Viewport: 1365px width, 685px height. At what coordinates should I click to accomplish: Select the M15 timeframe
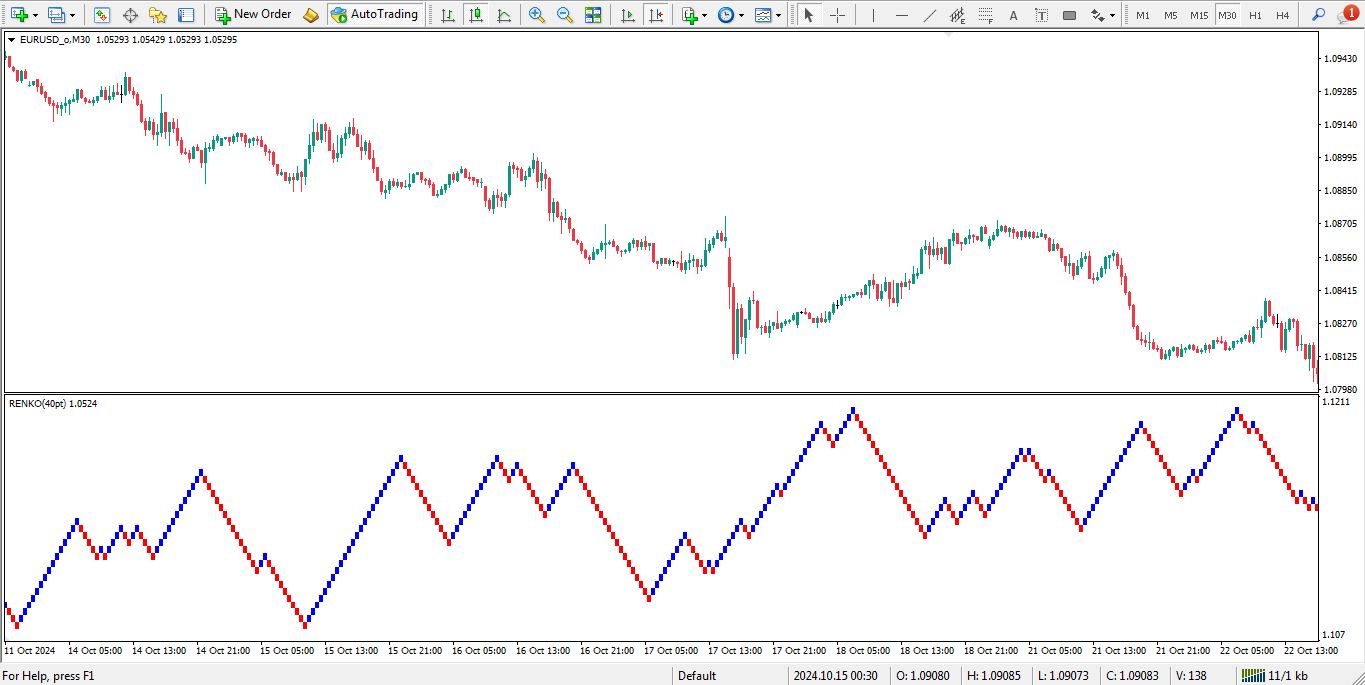pyautogui.click(x=1198, y=16)
